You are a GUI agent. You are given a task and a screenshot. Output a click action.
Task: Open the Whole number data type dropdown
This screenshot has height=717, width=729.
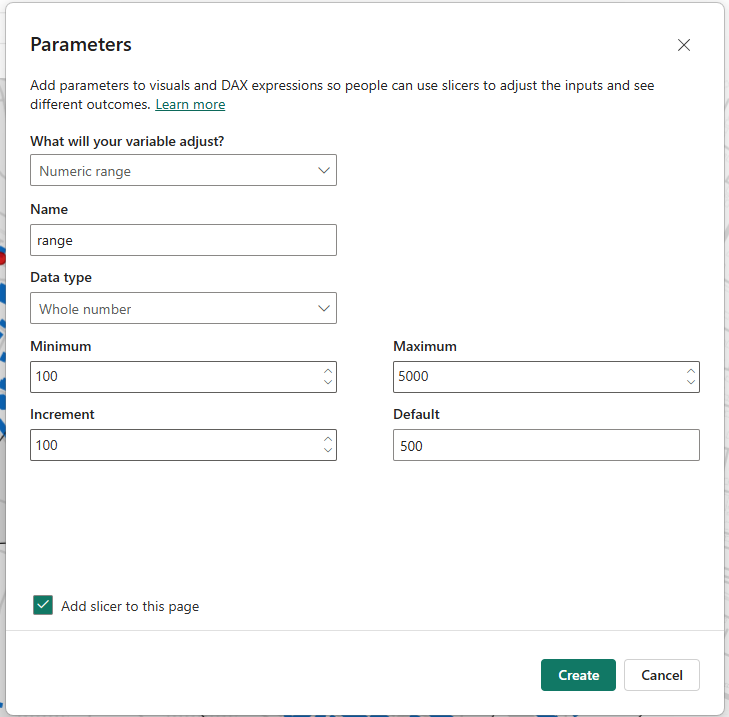(170, 309)
